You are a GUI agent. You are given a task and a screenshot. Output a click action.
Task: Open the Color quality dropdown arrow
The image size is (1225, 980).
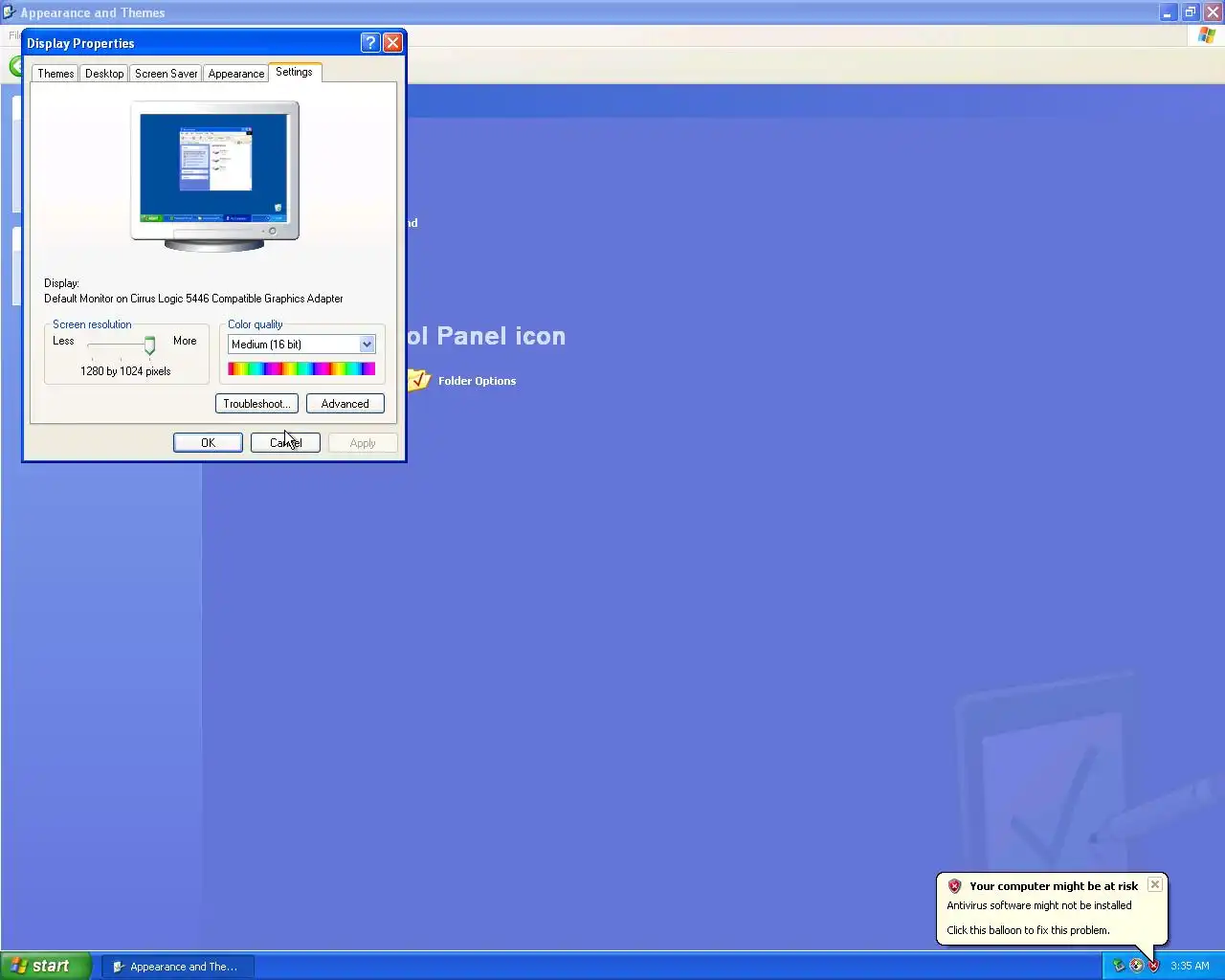[367, 345]
